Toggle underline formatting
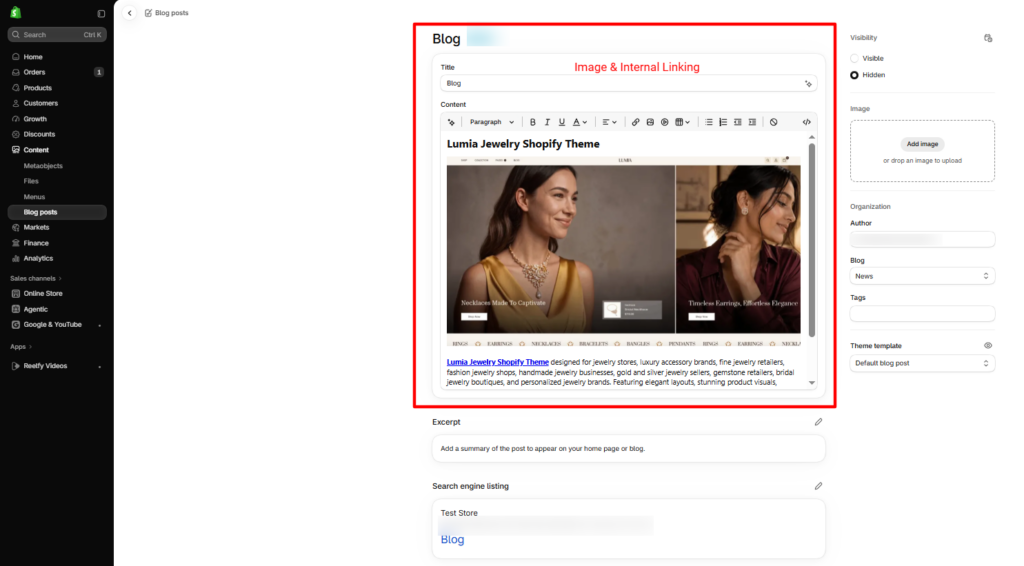This screenshot has height=566, width=1024. click(562, 122)
